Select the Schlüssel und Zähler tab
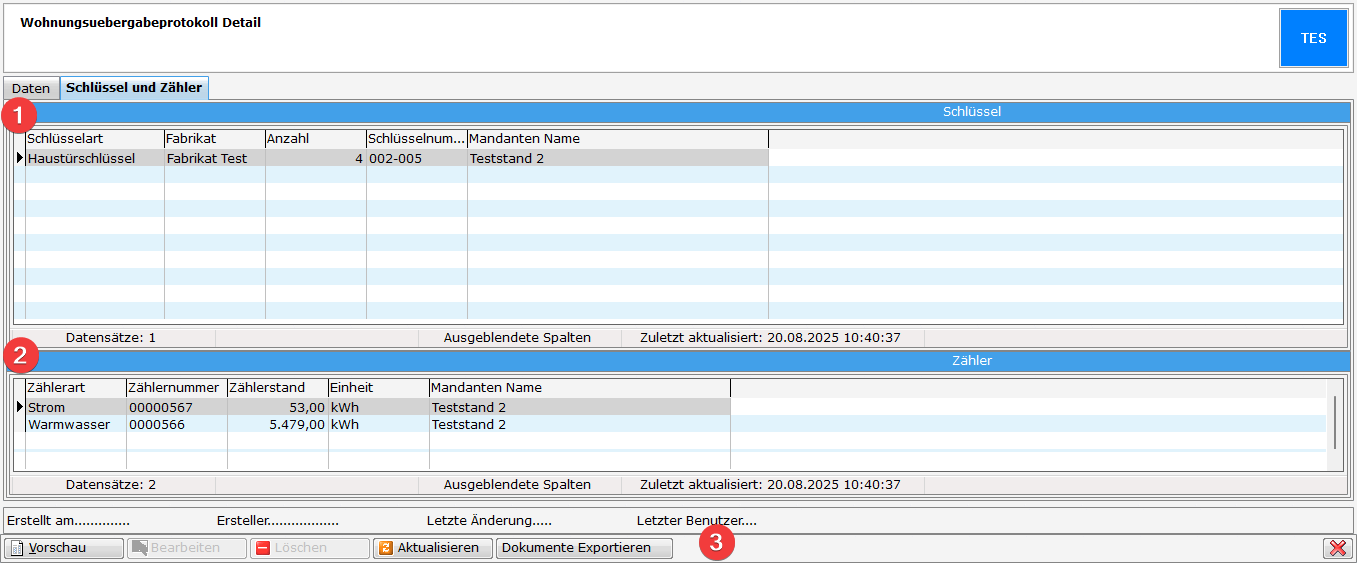The width and height of the screenshot is (1357, 563). pos(134,88)
